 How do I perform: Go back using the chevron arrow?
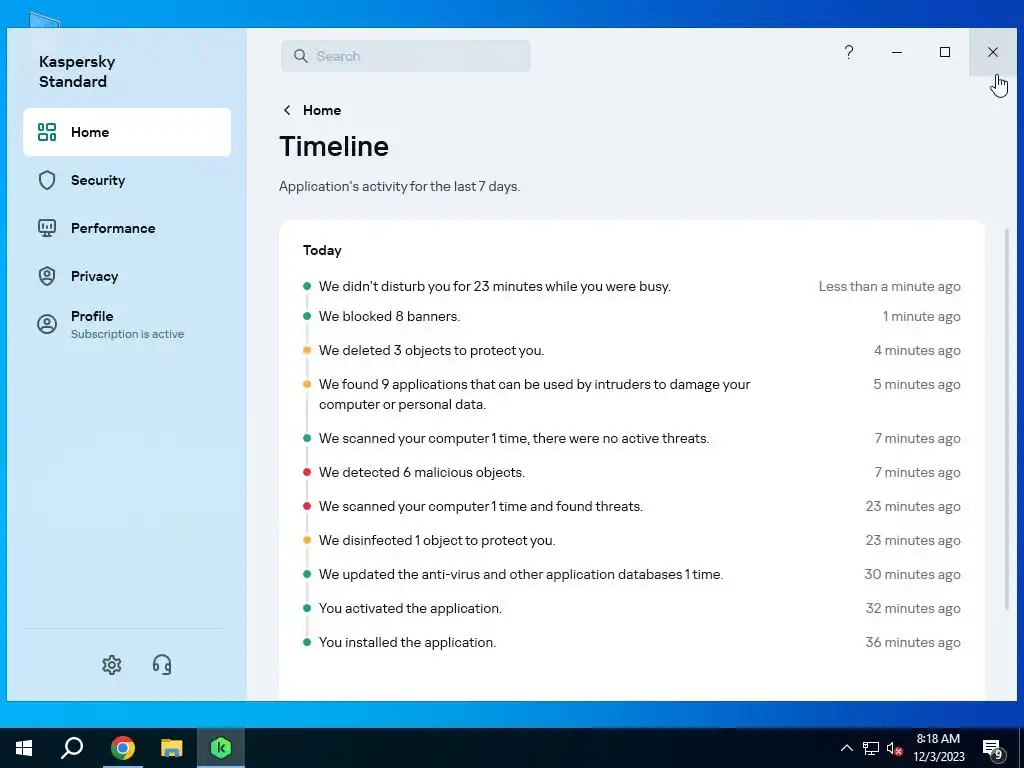pos(287,110)
